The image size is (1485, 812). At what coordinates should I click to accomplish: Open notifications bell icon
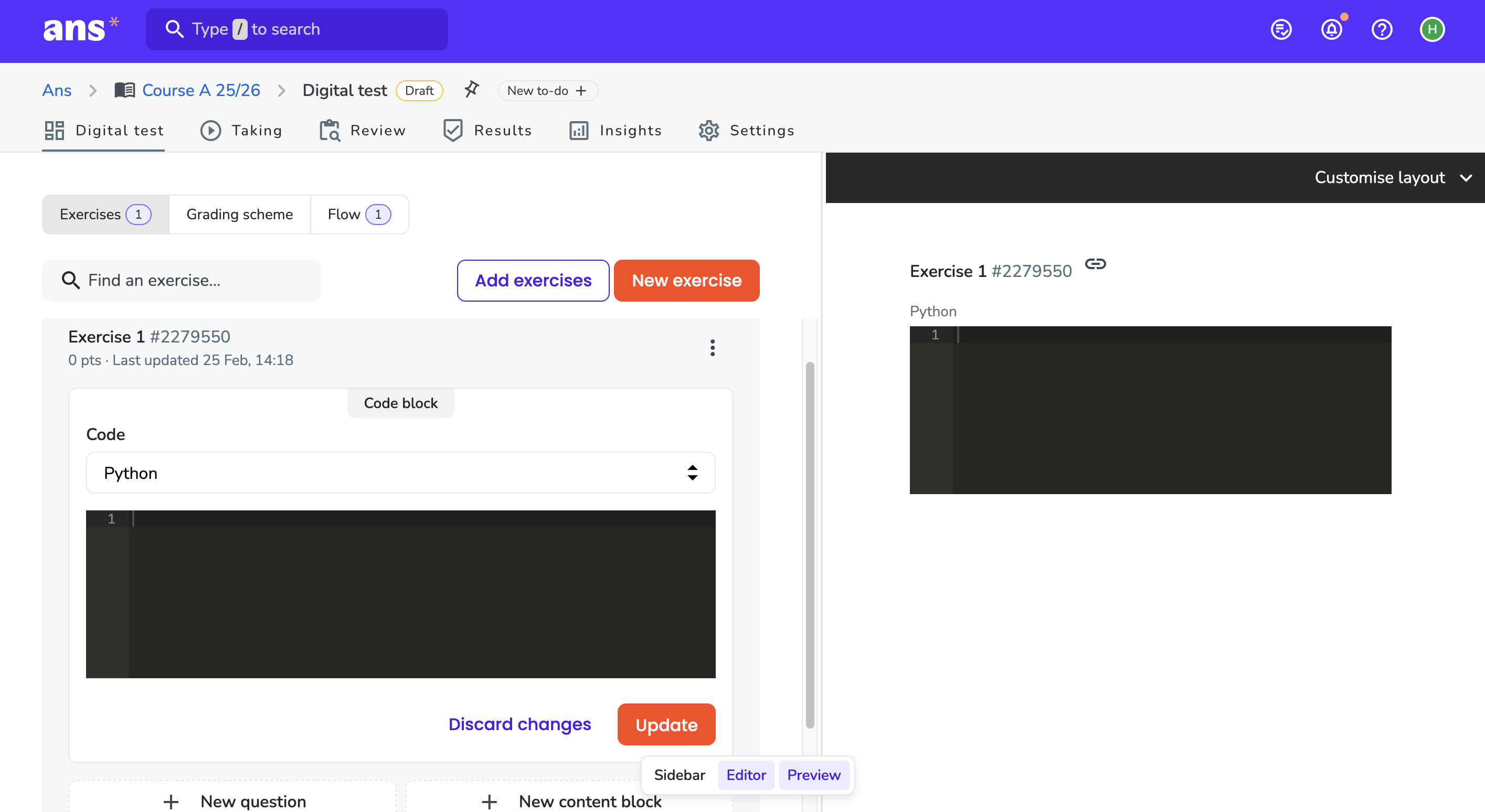(x=1332, y=29)
